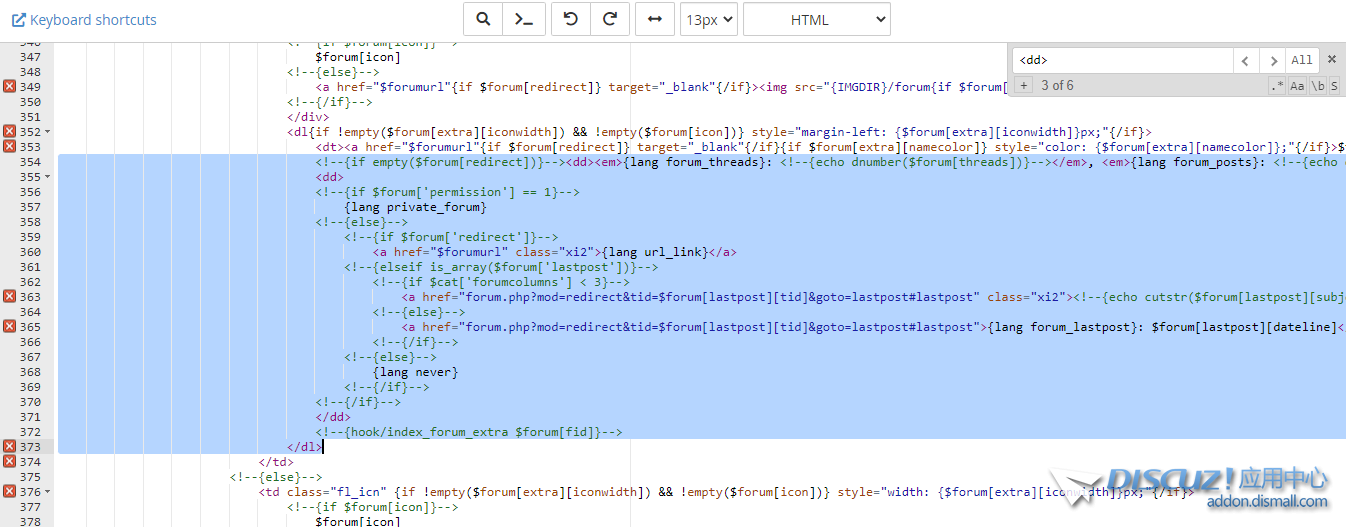The width and height of the screenshot is (1346, 527).
Task: Click error marker on line 349
Action: (9, 87)
